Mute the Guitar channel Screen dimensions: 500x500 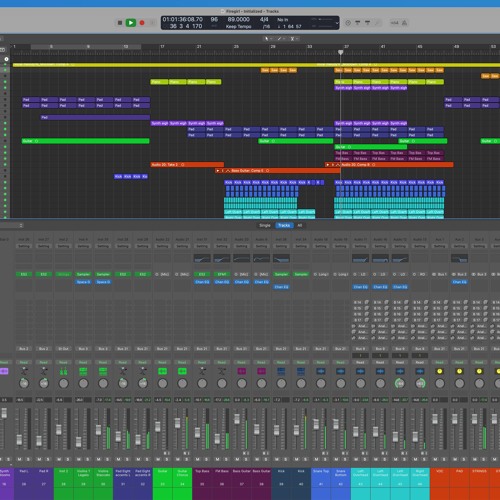pyautogui.click(x=158, y=459)
